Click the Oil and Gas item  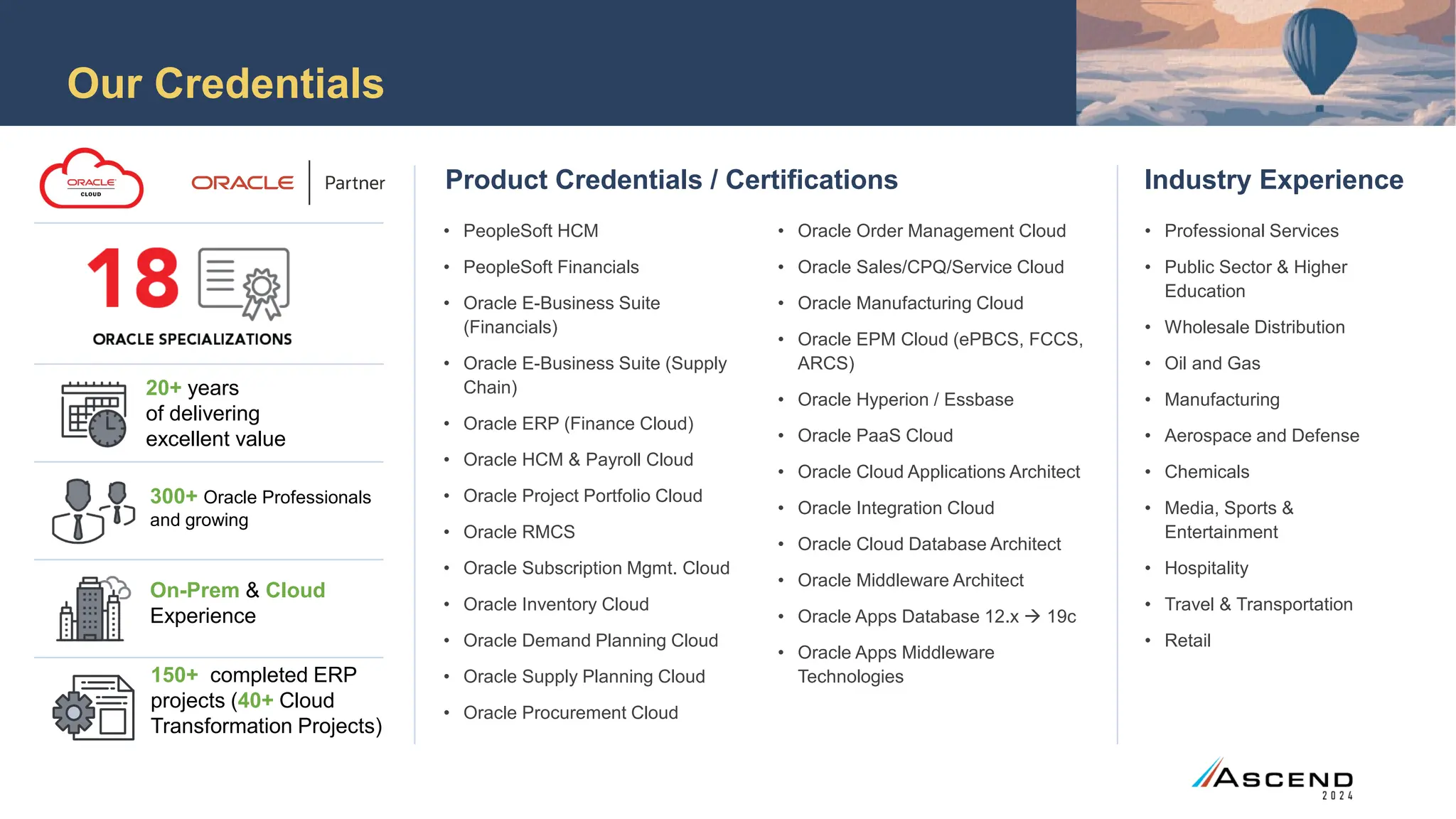(1211, 363)
